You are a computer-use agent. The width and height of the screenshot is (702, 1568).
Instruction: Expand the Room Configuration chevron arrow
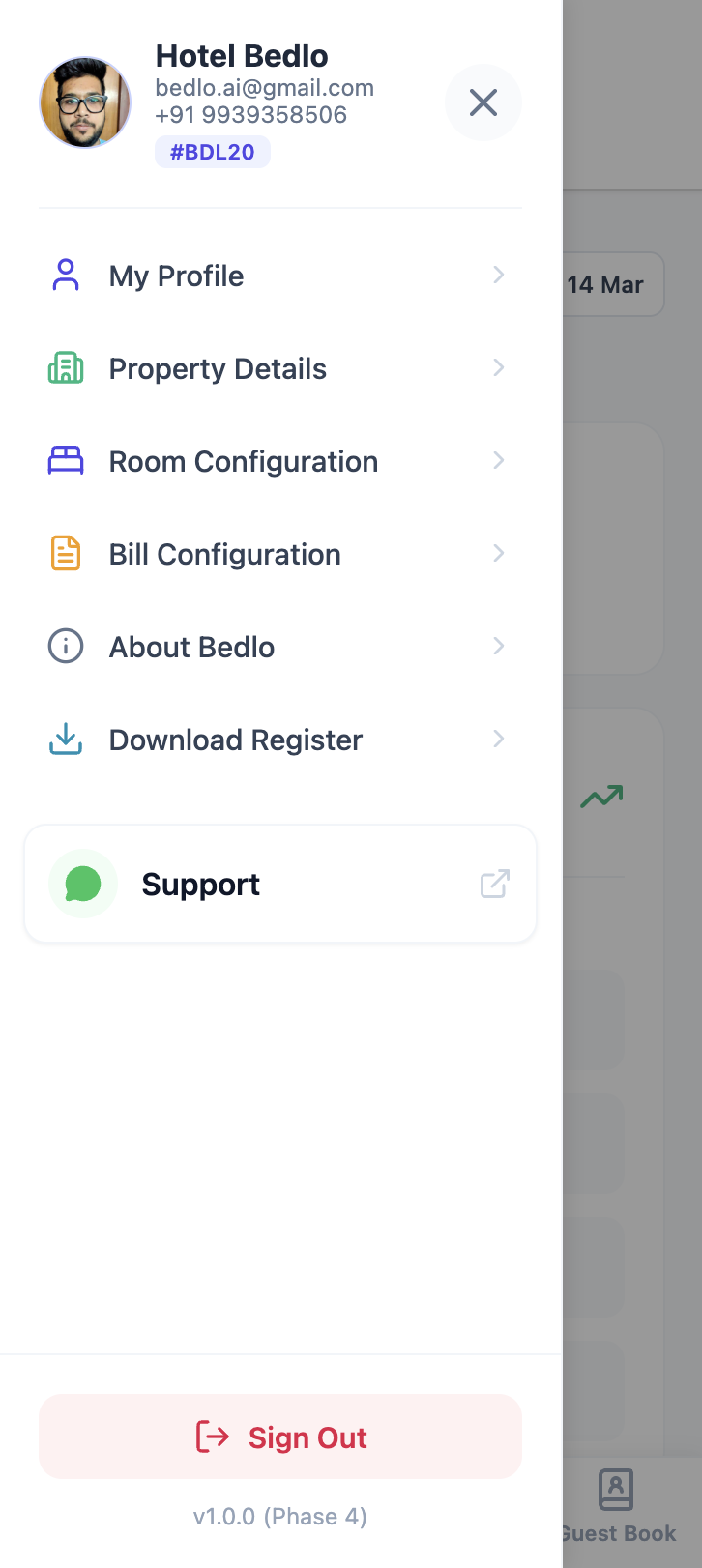[x=499, y=461]
